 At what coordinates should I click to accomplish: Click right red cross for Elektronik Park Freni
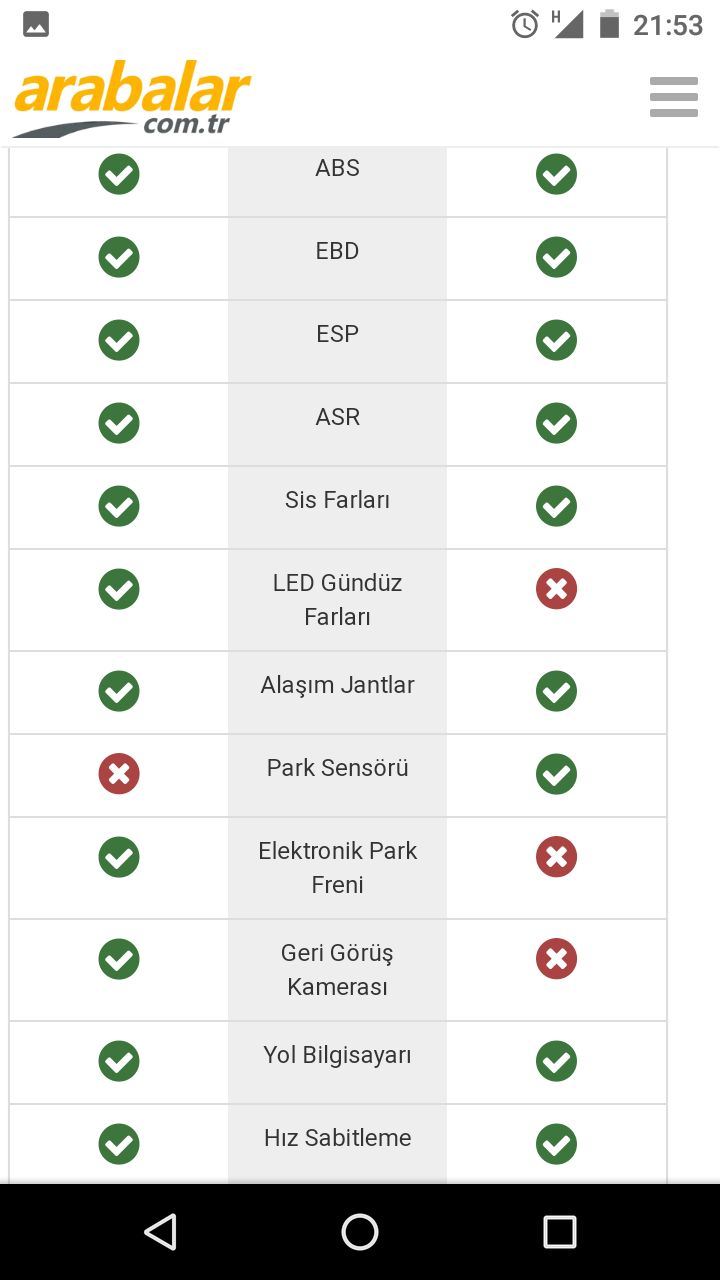point(556,857)
